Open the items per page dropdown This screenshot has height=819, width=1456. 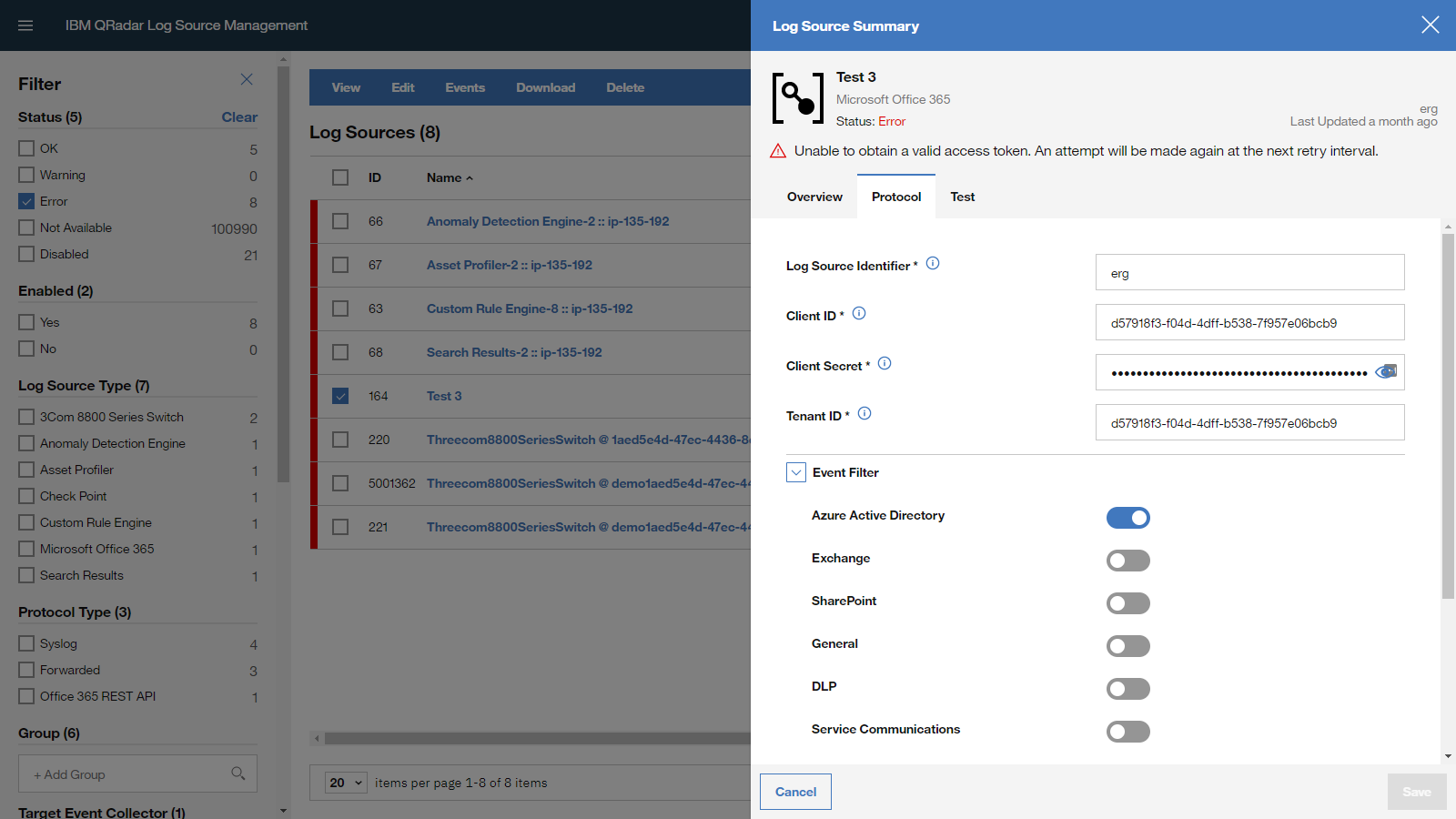tap(345, 782)
